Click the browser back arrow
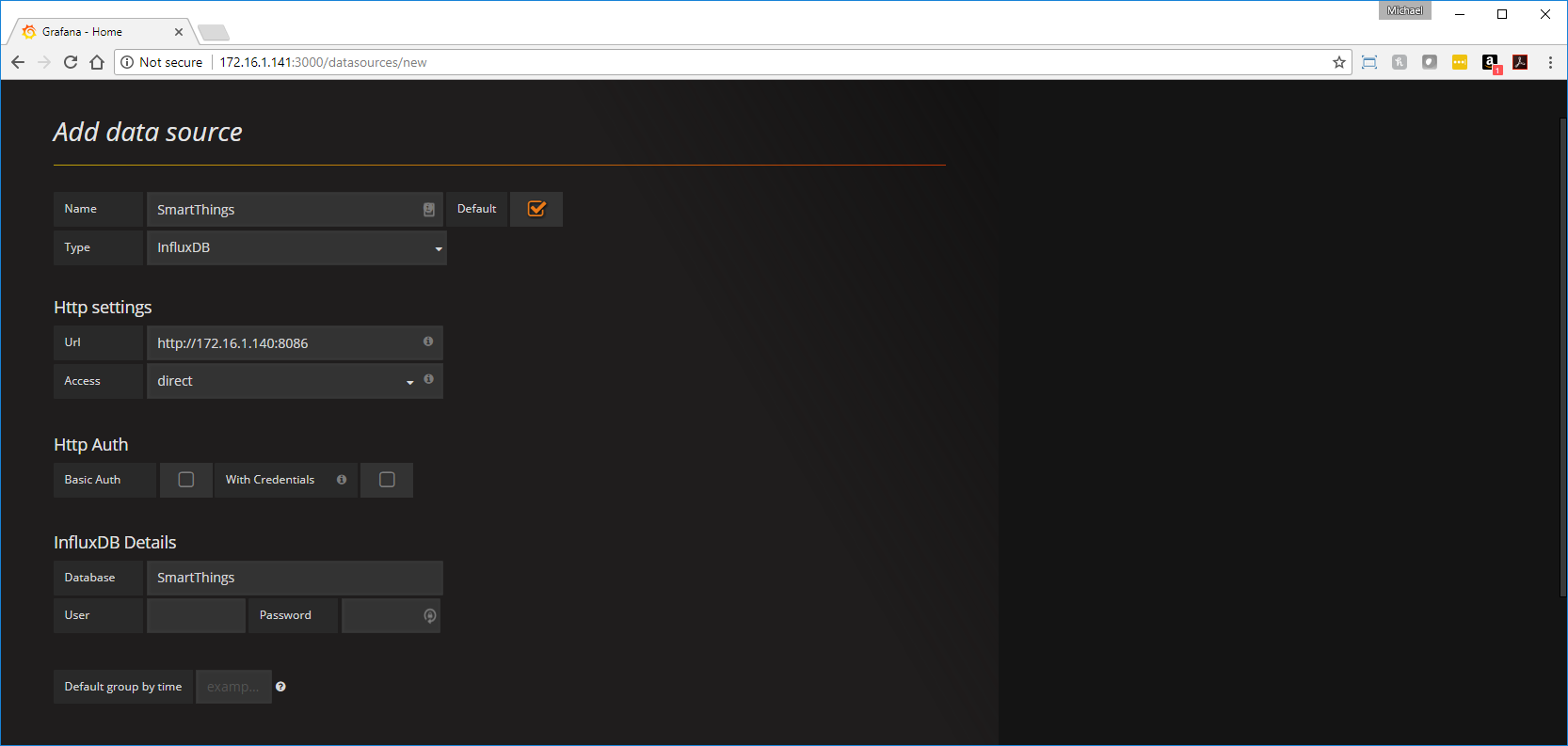 (x=18, y=62)
